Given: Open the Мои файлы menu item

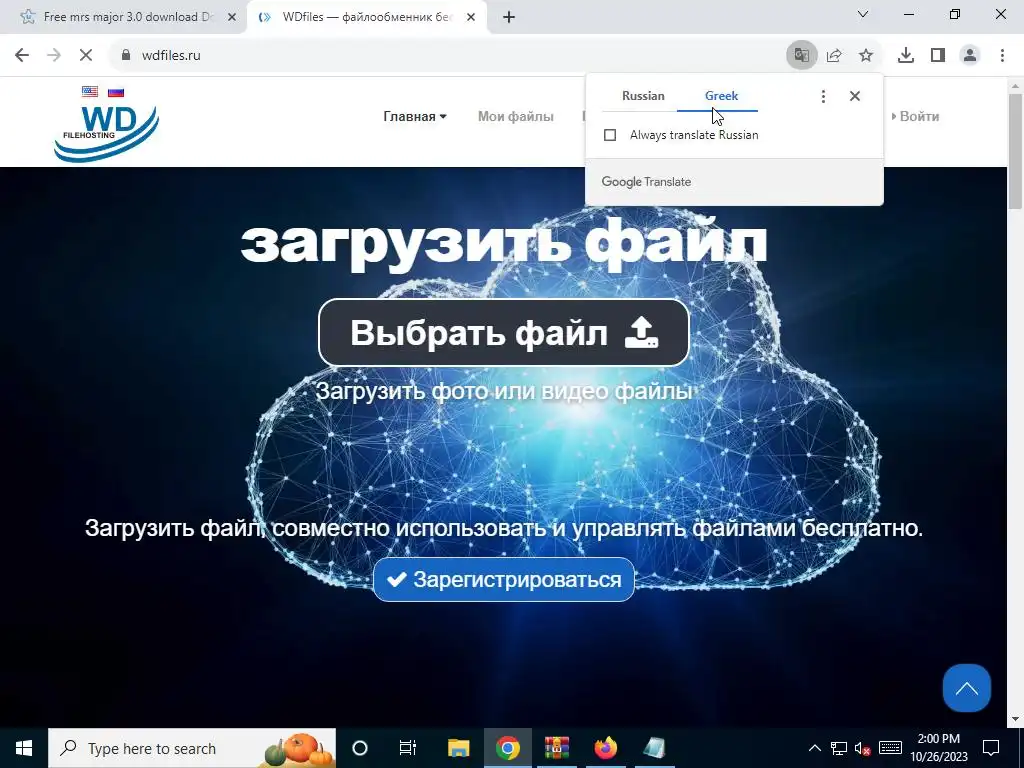Looking at the screenshot, I should pos(515,117).
